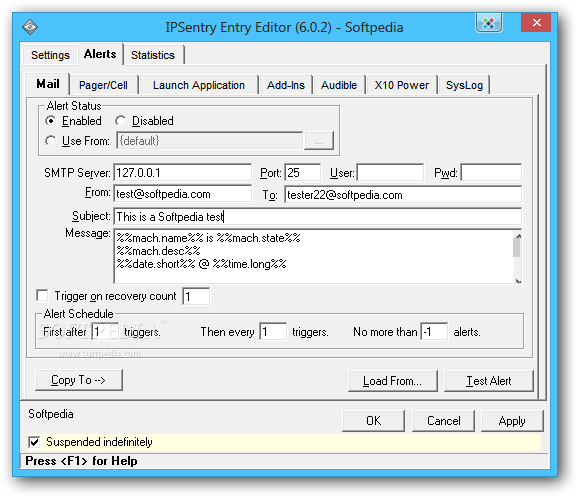The height and width of the screenshot is (497, 578).
Task: Click the From email address field
Action: click(182, 194)
